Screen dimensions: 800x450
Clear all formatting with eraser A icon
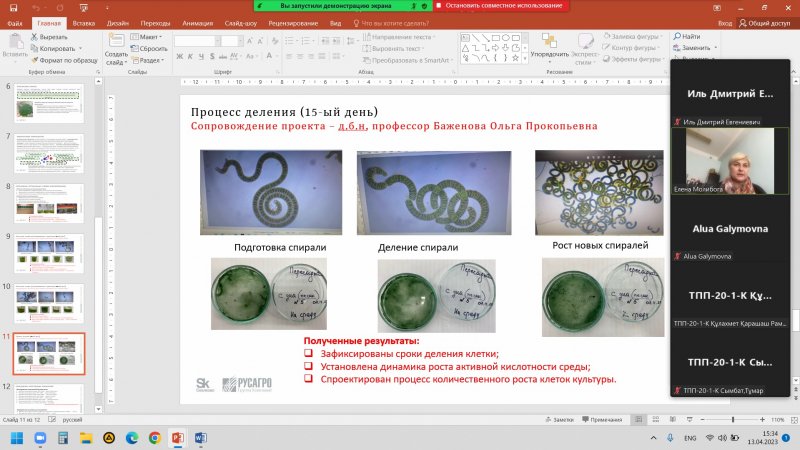pos(275,41)
